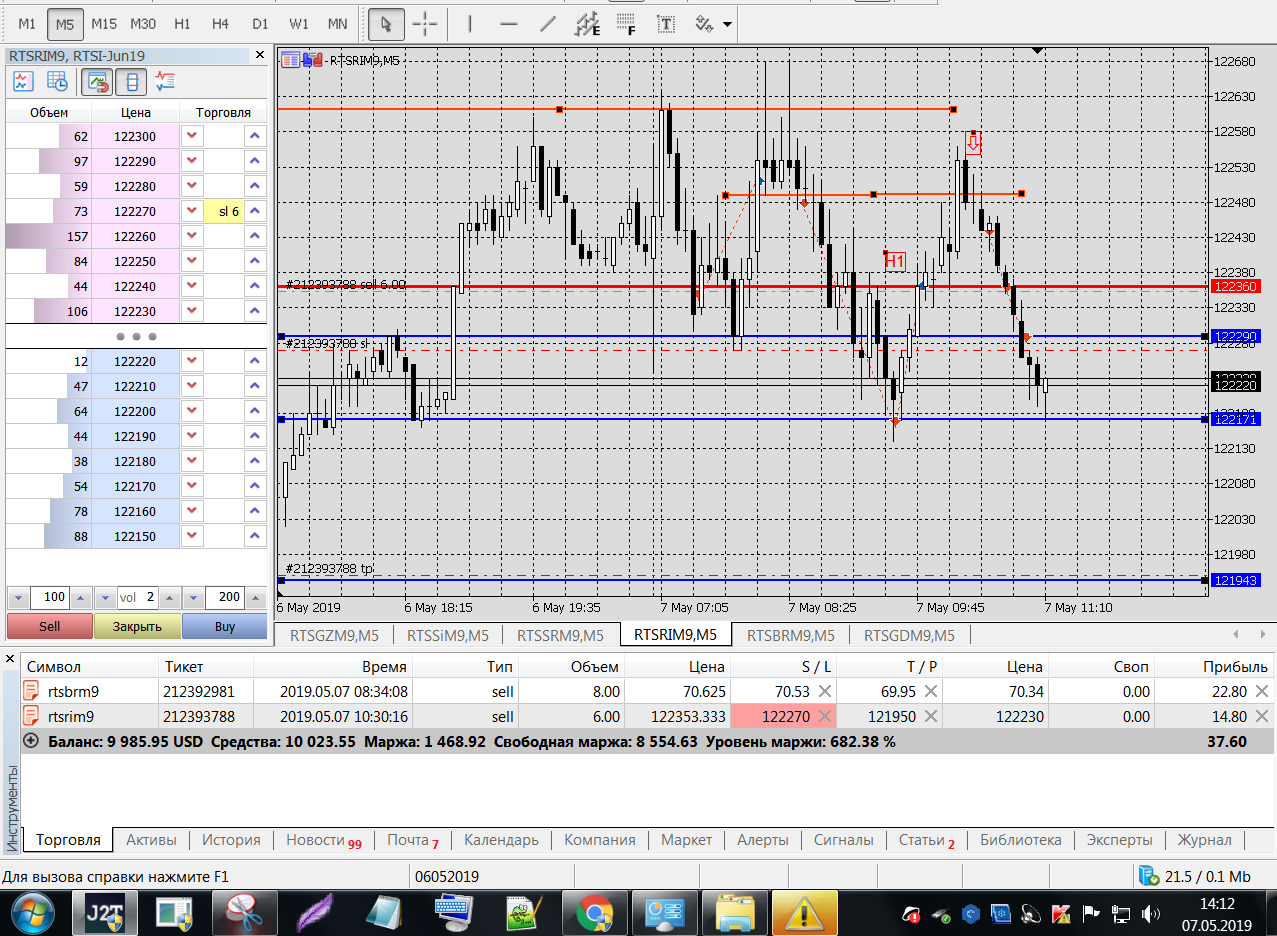Increase the vol value with up arrow

168,598
